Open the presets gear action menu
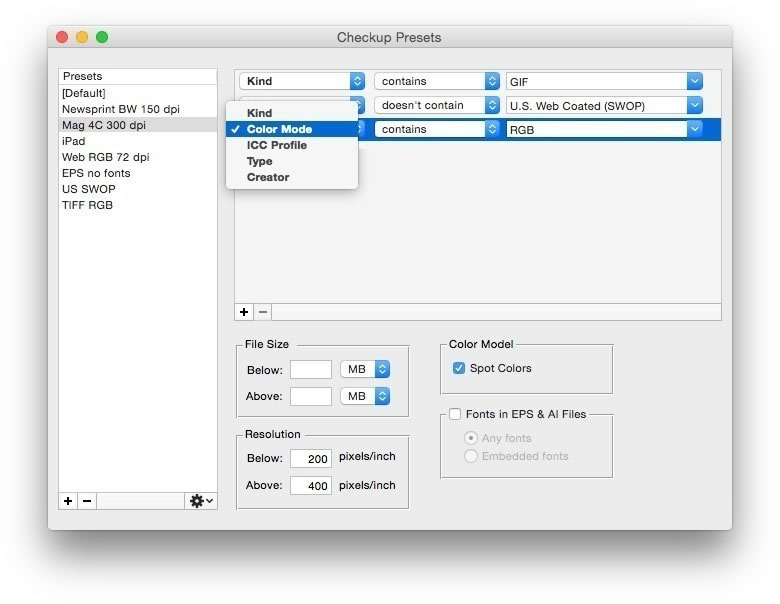Image resolution: width=780 pixels, height=604 pixels. 201,501
